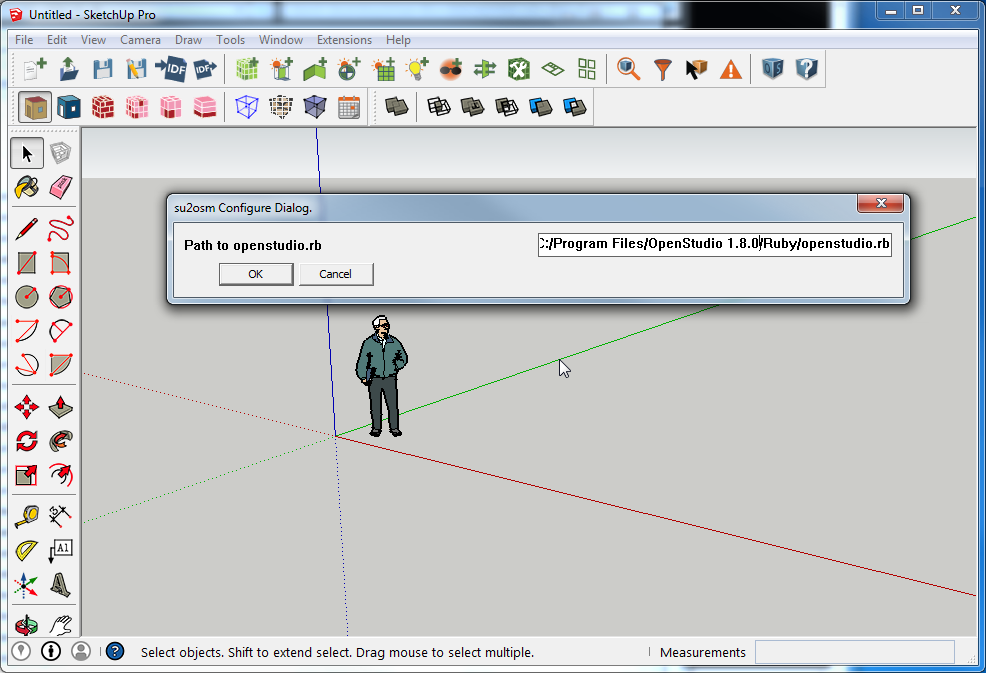This screenshot has height=673, width=986.
Task: Open the Window menu
Action: 280,40
